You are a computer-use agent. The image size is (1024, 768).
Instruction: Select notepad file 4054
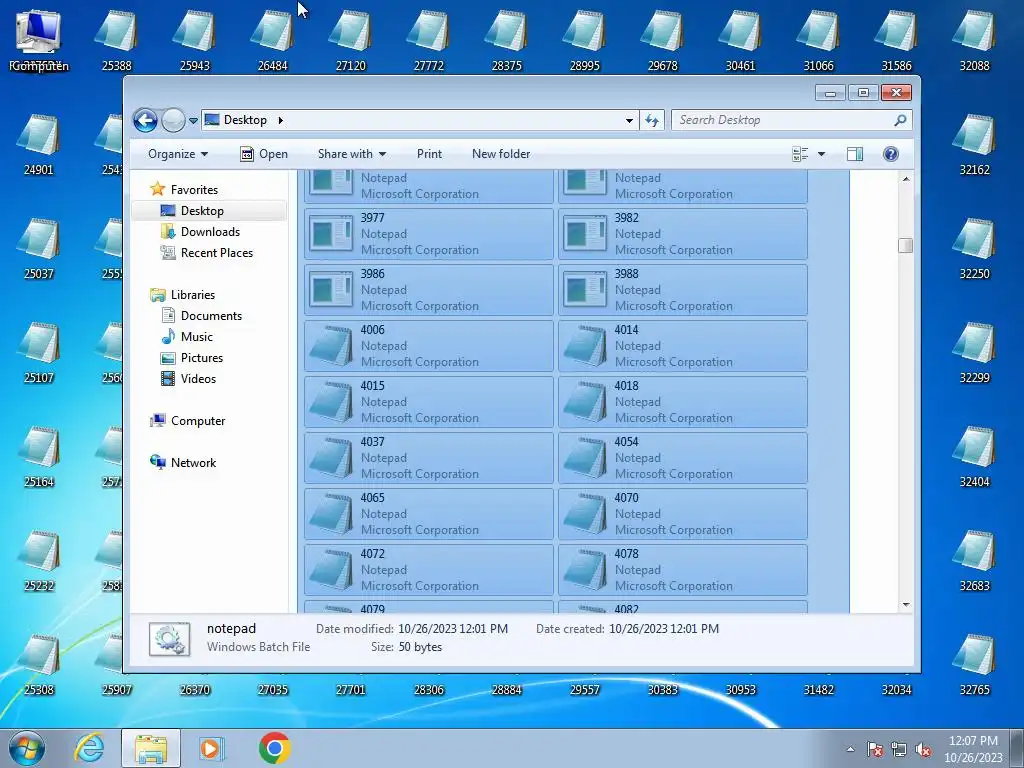pos(682,458)
